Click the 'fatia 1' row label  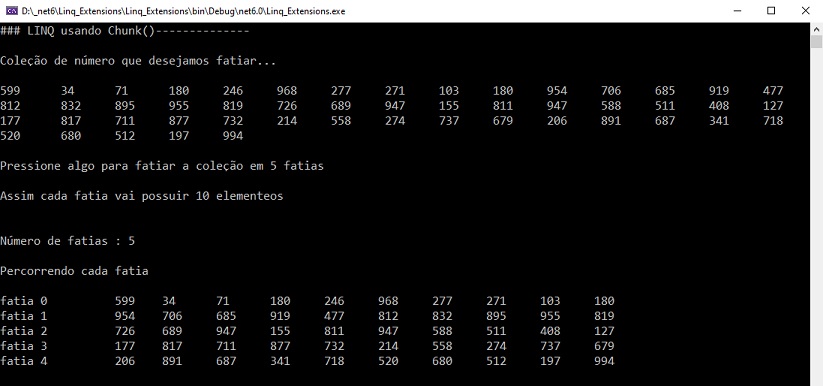click(x=24, y=316)
